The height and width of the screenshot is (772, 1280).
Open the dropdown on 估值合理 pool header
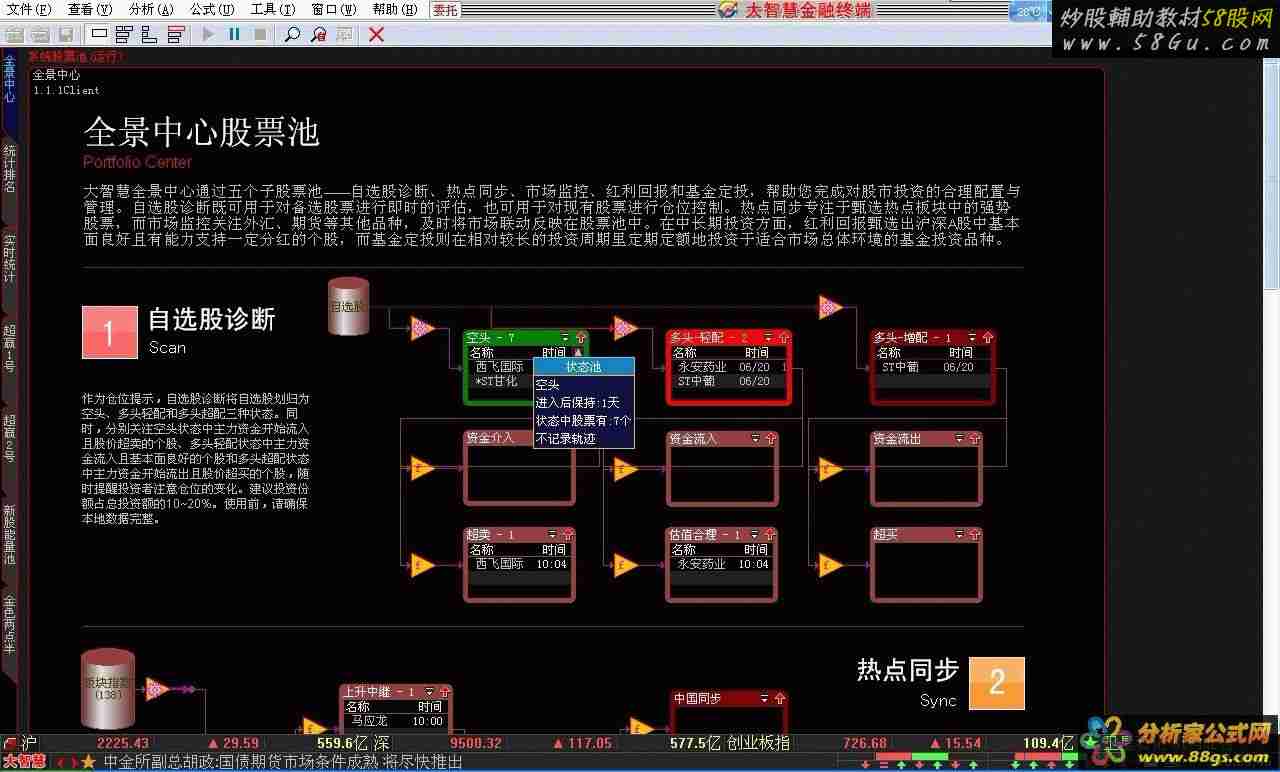(x=755, y=535)
